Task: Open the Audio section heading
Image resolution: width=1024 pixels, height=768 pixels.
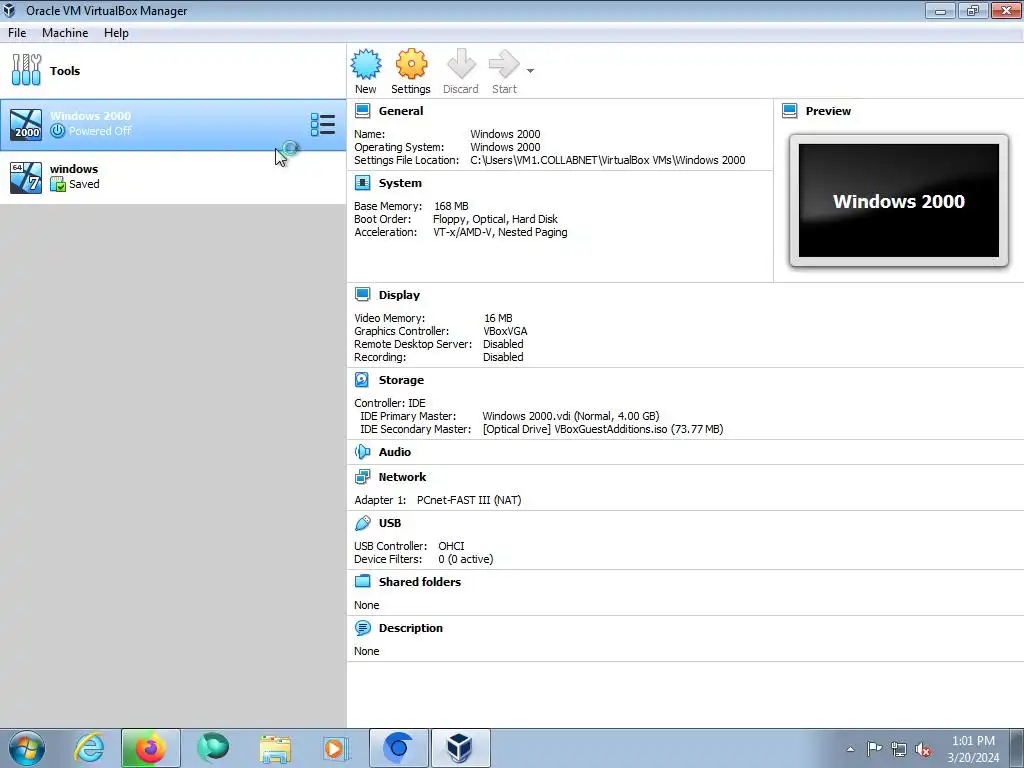Action: (x=394, y=452)
